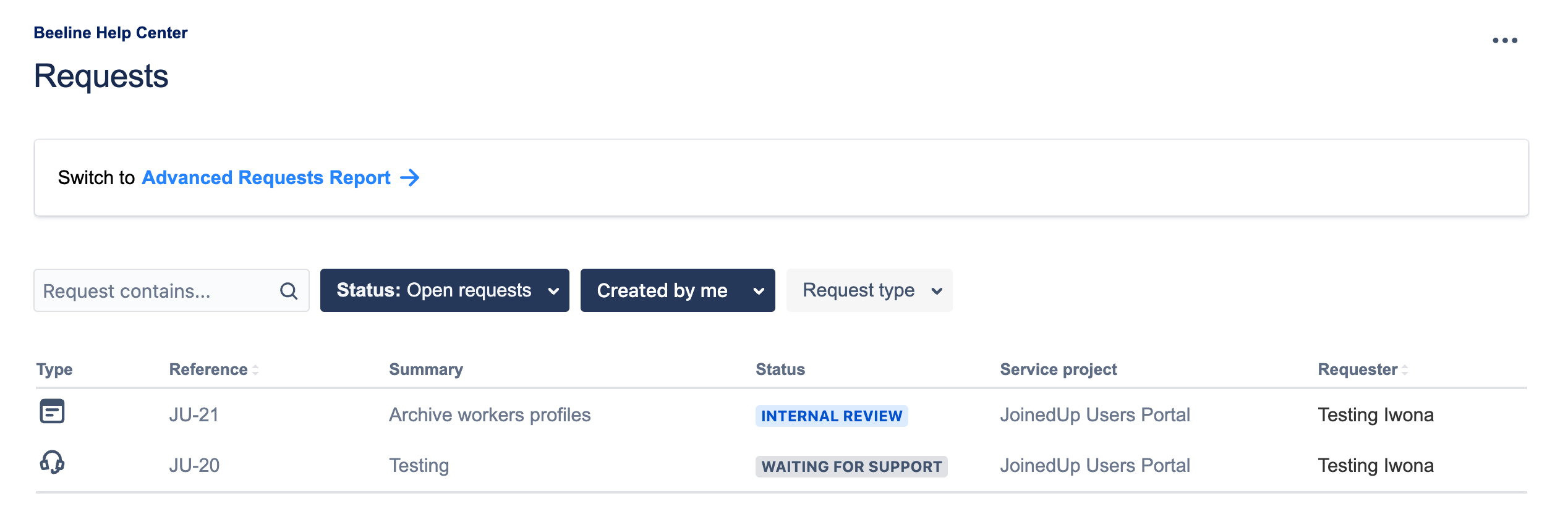Open the Archive workers profiles summary

[x=490, y=415]
